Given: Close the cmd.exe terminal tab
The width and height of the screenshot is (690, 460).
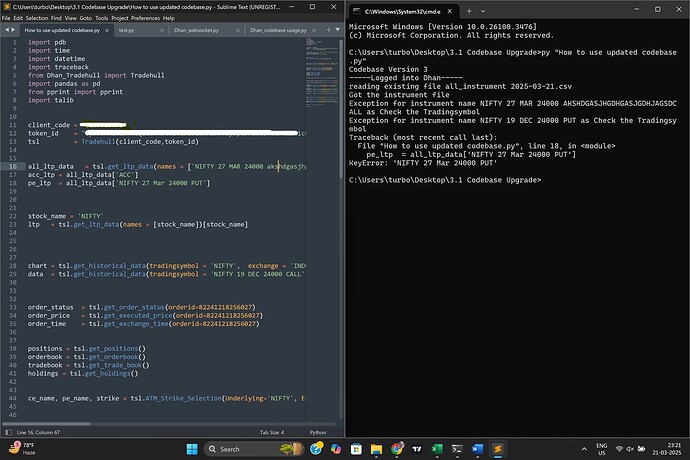Looking at the screenshot, I should pyautogui.click(x=450, y=11).
